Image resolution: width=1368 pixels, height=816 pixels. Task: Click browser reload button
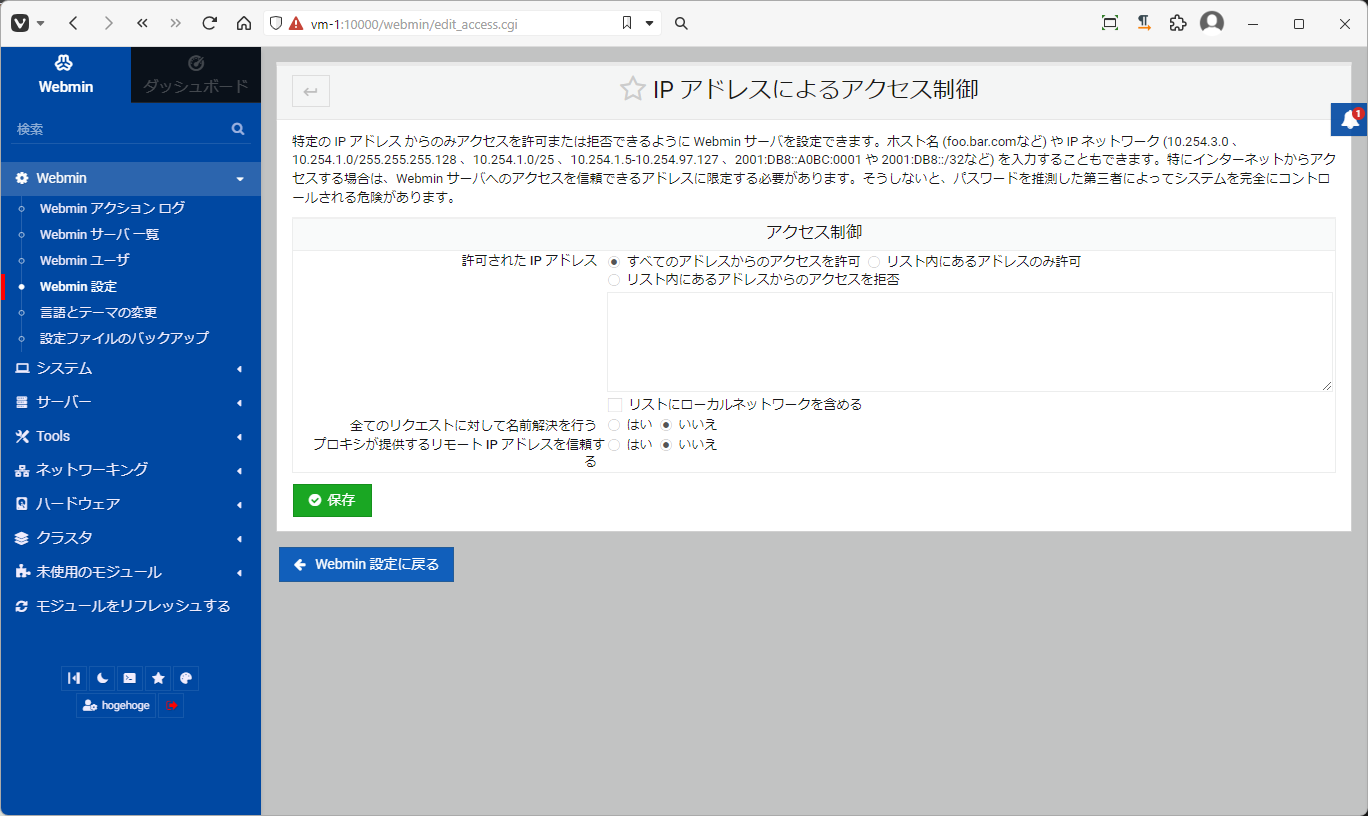[209, 23]
